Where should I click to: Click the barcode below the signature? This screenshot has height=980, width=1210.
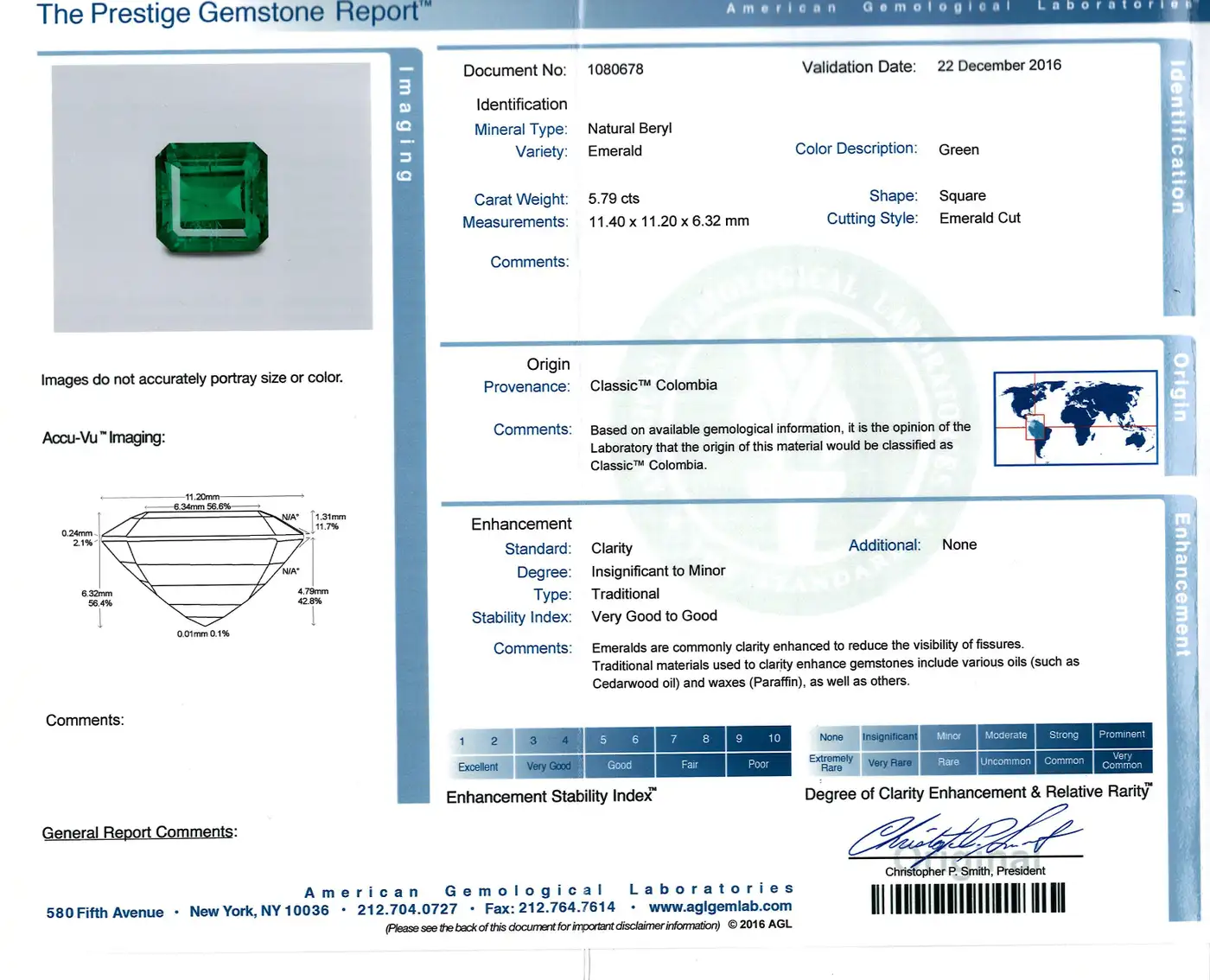coord(968,899)
